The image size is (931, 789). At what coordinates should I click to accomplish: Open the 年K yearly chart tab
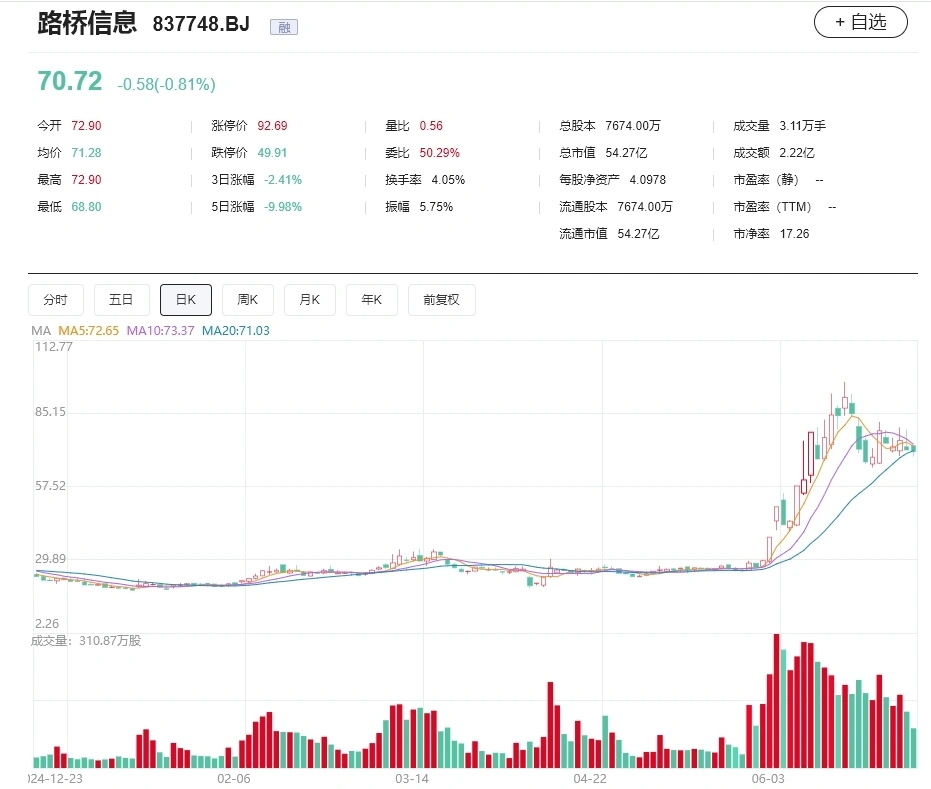coord(372,300)
